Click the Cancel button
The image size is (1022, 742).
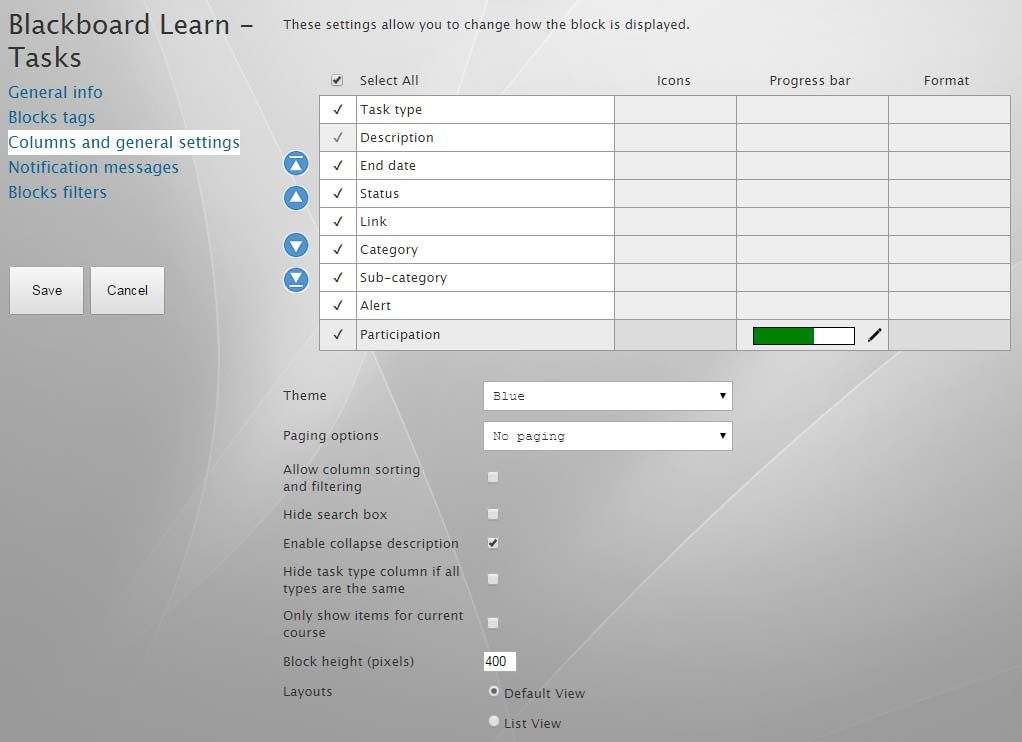127,290
